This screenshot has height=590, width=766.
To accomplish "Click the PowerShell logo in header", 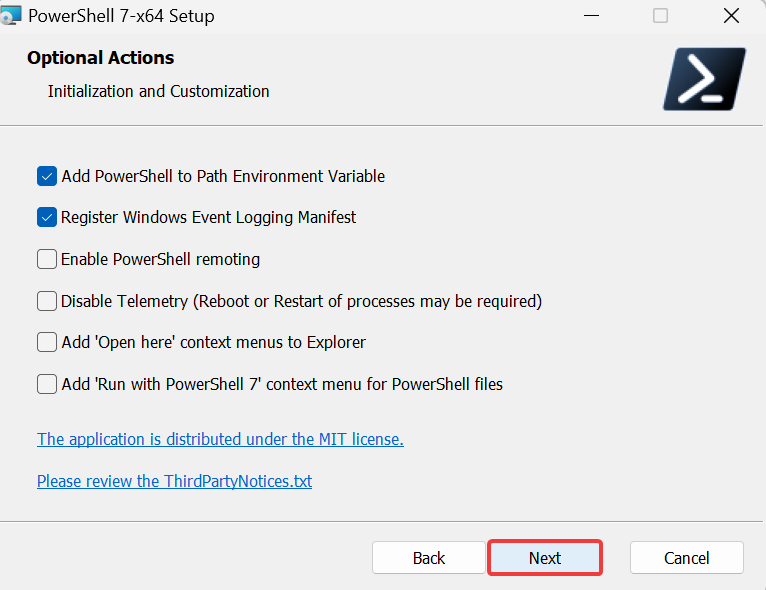I will [704, 79].
